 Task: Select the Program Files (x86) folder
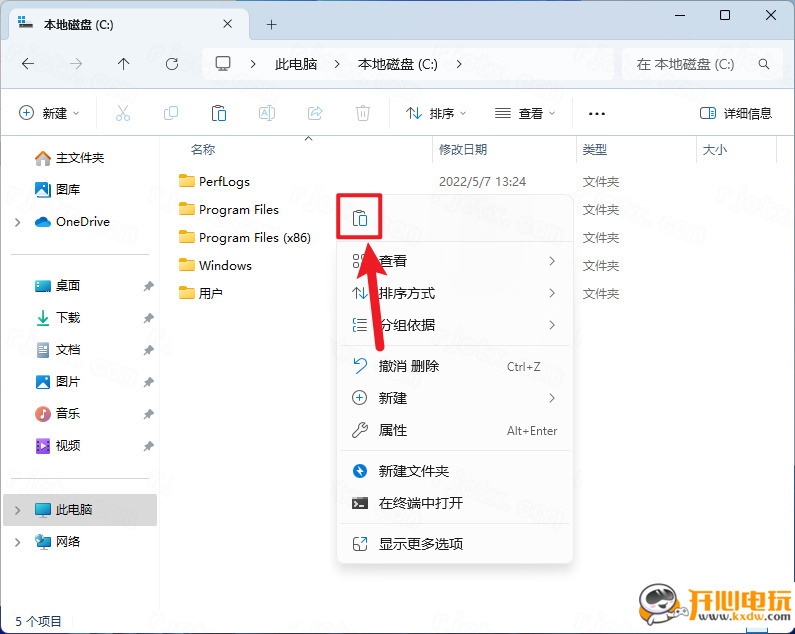click(245, 237)
